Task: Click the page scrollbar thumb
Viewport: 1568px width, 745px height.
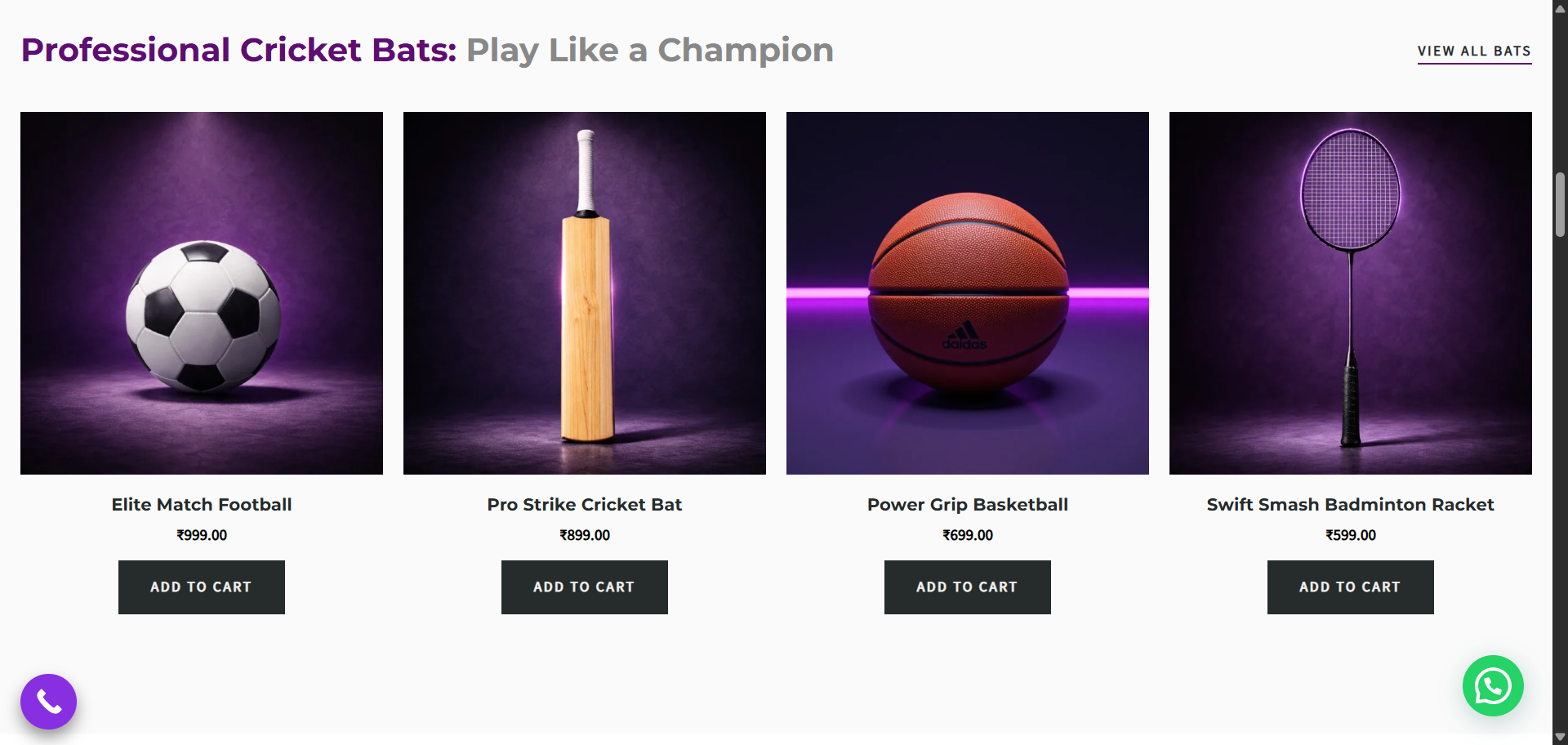Action: click(1560, 204)
